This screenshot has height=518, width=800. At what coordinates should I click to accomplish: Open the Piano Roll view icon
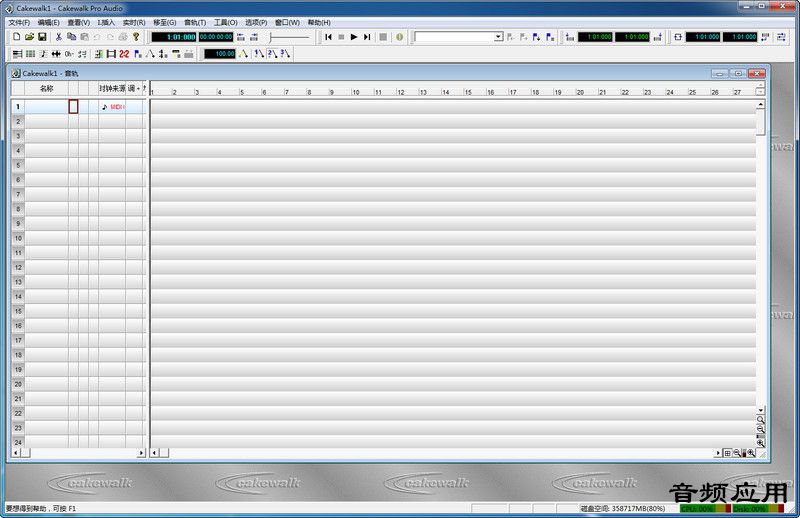pyautogui.click(x=31, y=54)
